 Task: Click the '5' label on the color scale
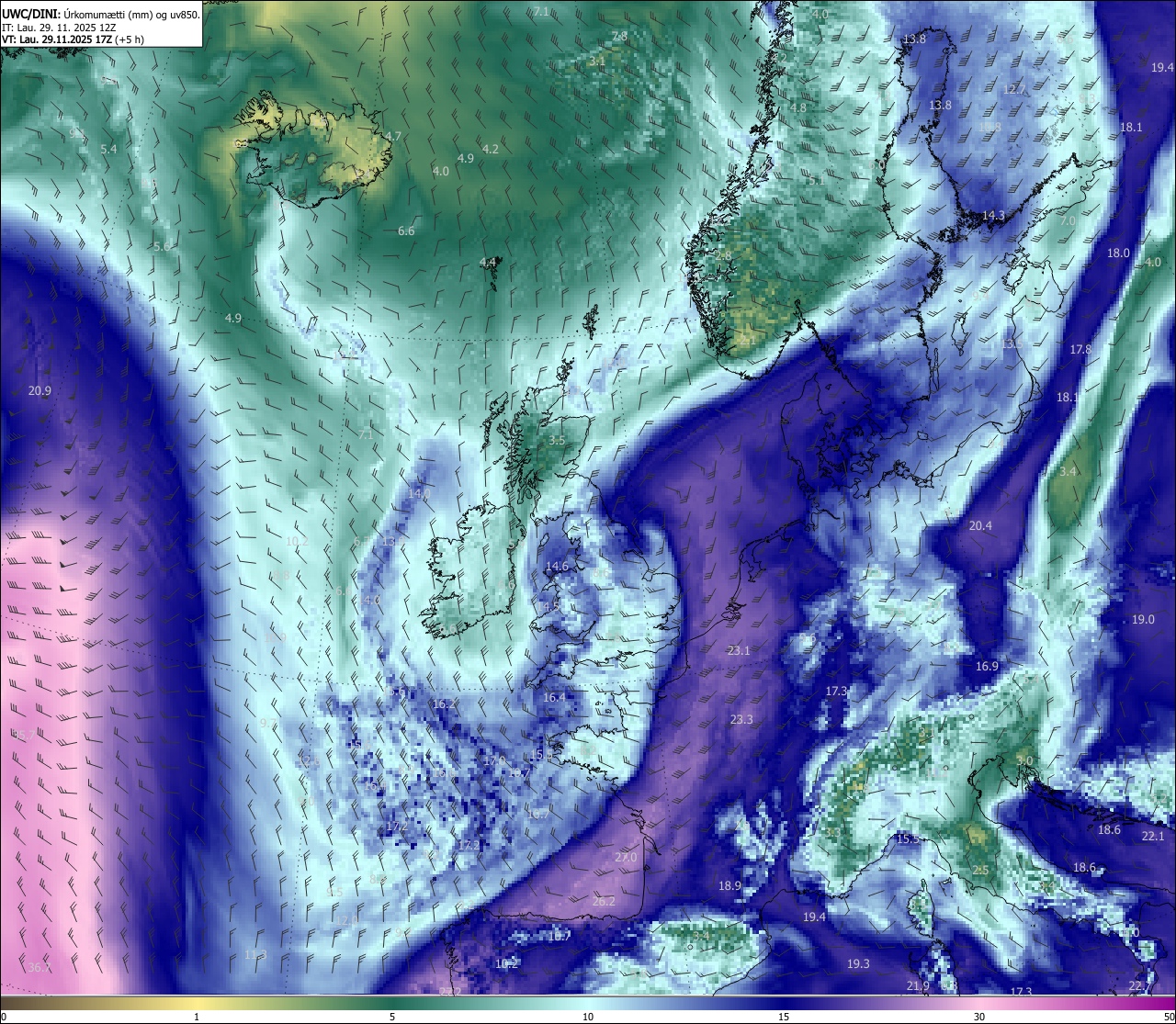(392, 1017)
